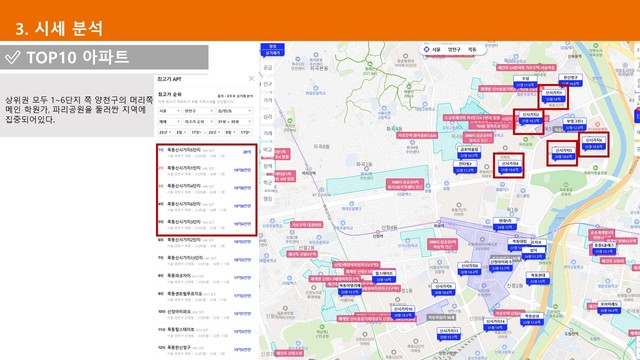Viewport: 640px width, 360px height.
Task: Open the 우성 apartment marker on the map
Action: click(x=525, y=82)
